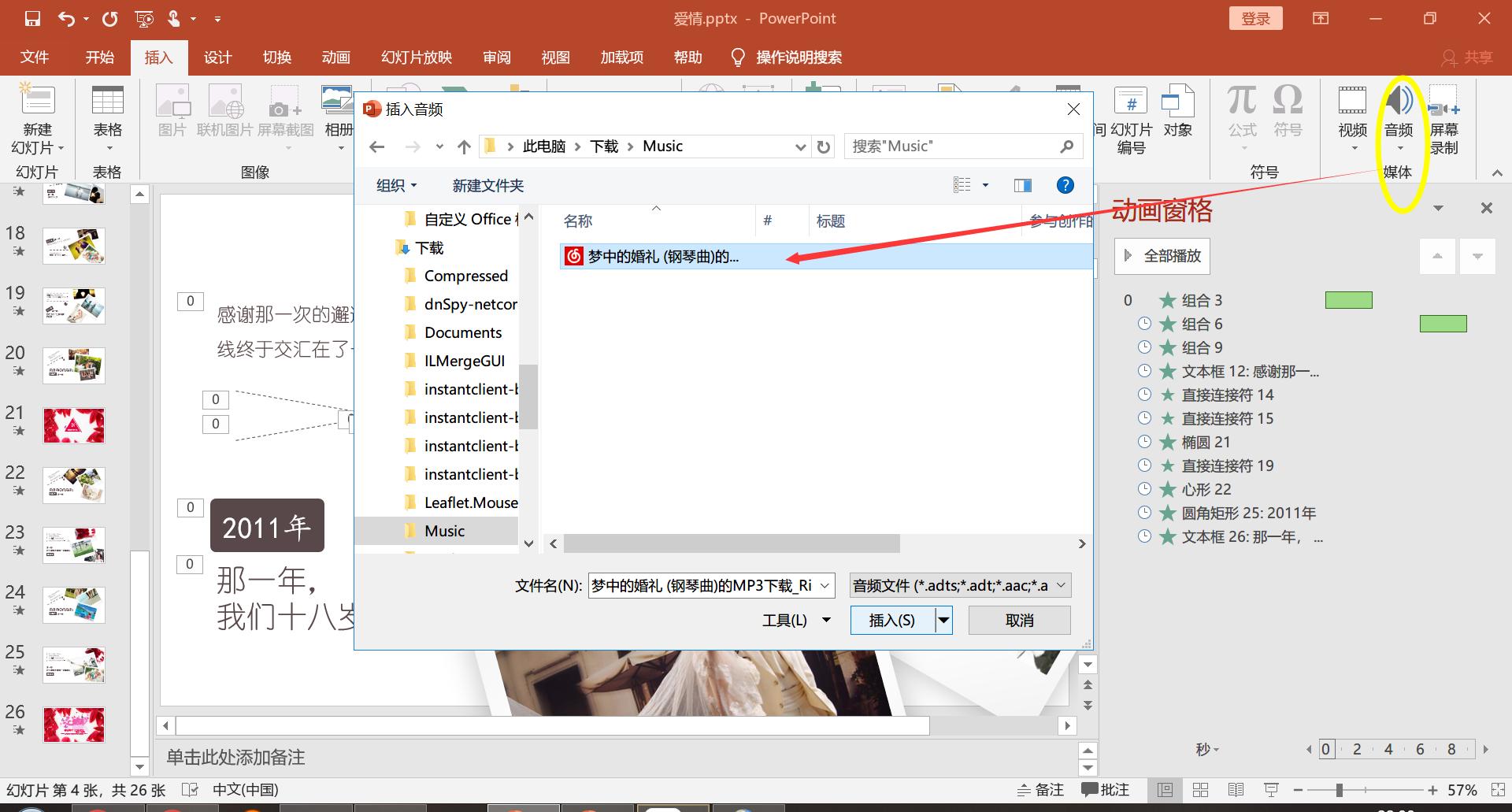1512x812 pixels.
Task: Click the zoom slider in the status bar
Action: [x=1339, y=790]
